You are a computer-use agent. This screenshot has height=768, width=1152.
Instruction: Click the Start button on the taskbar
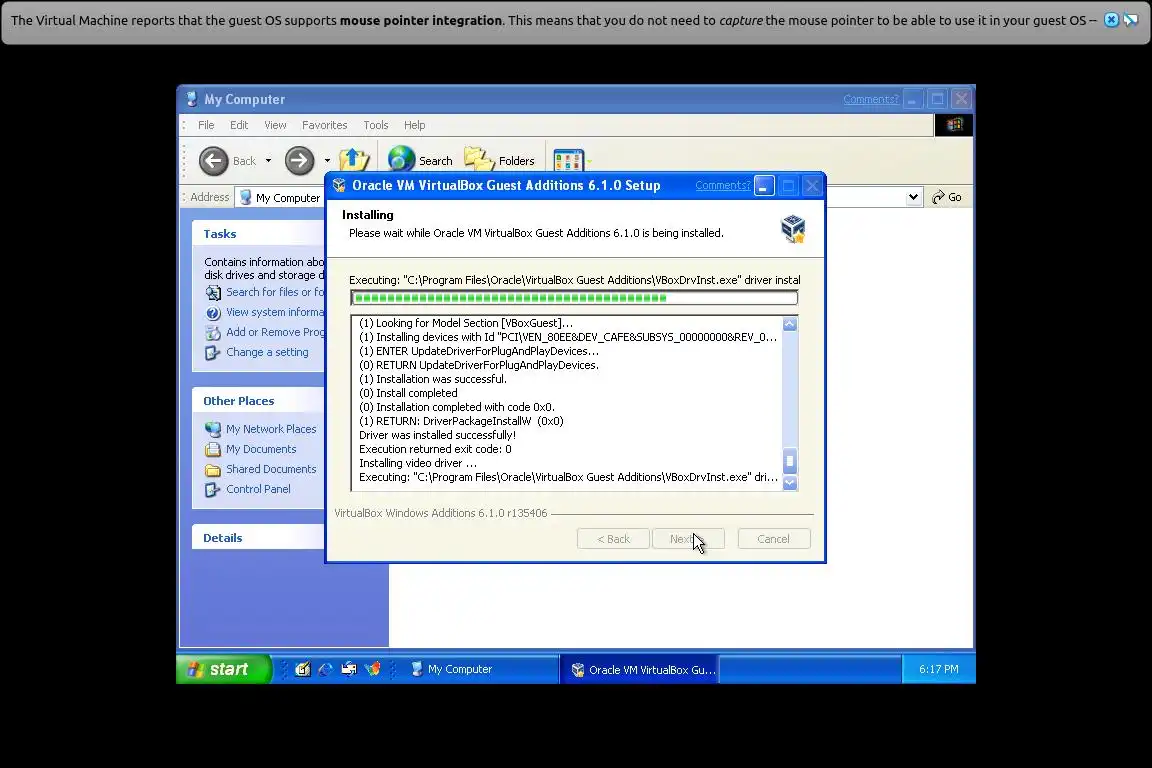223,669
